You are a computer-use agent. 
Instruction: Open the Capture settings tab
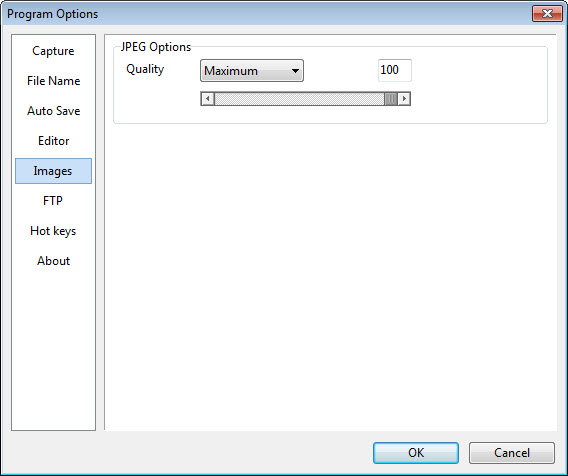pyautogui.click(x=53, y=51)
